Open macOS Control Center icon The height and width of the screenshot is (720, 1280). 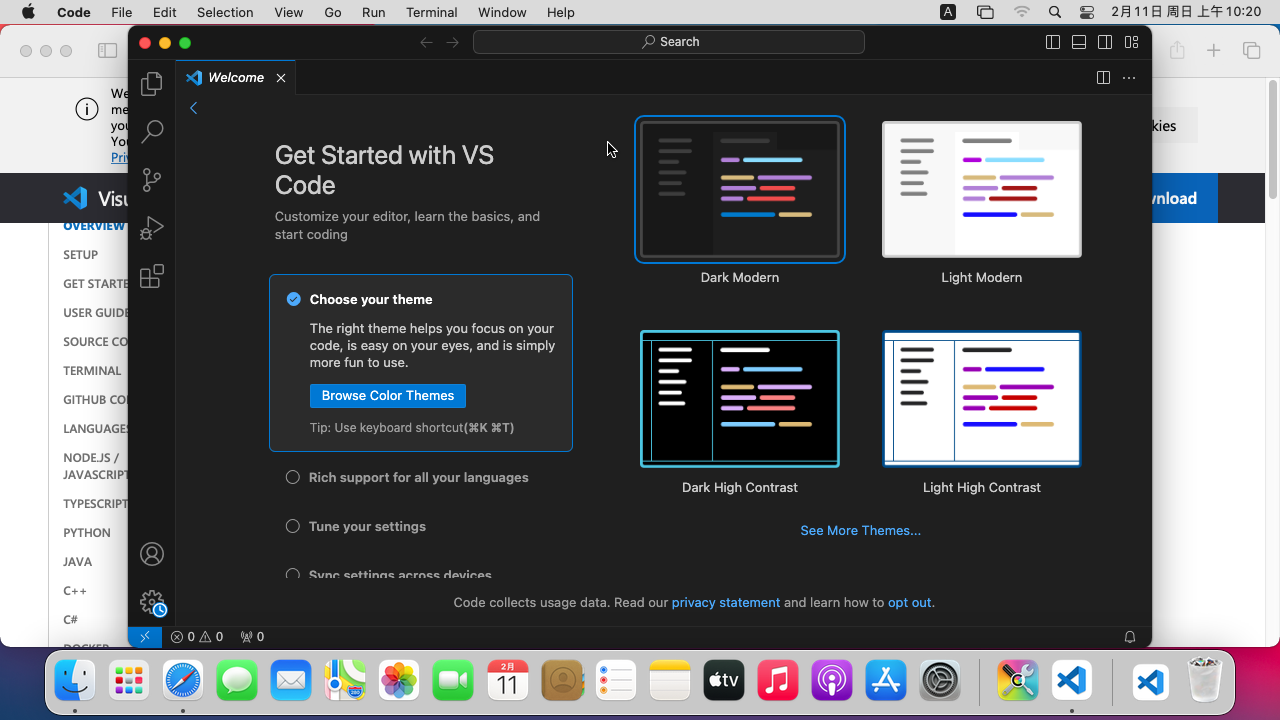1087,12
